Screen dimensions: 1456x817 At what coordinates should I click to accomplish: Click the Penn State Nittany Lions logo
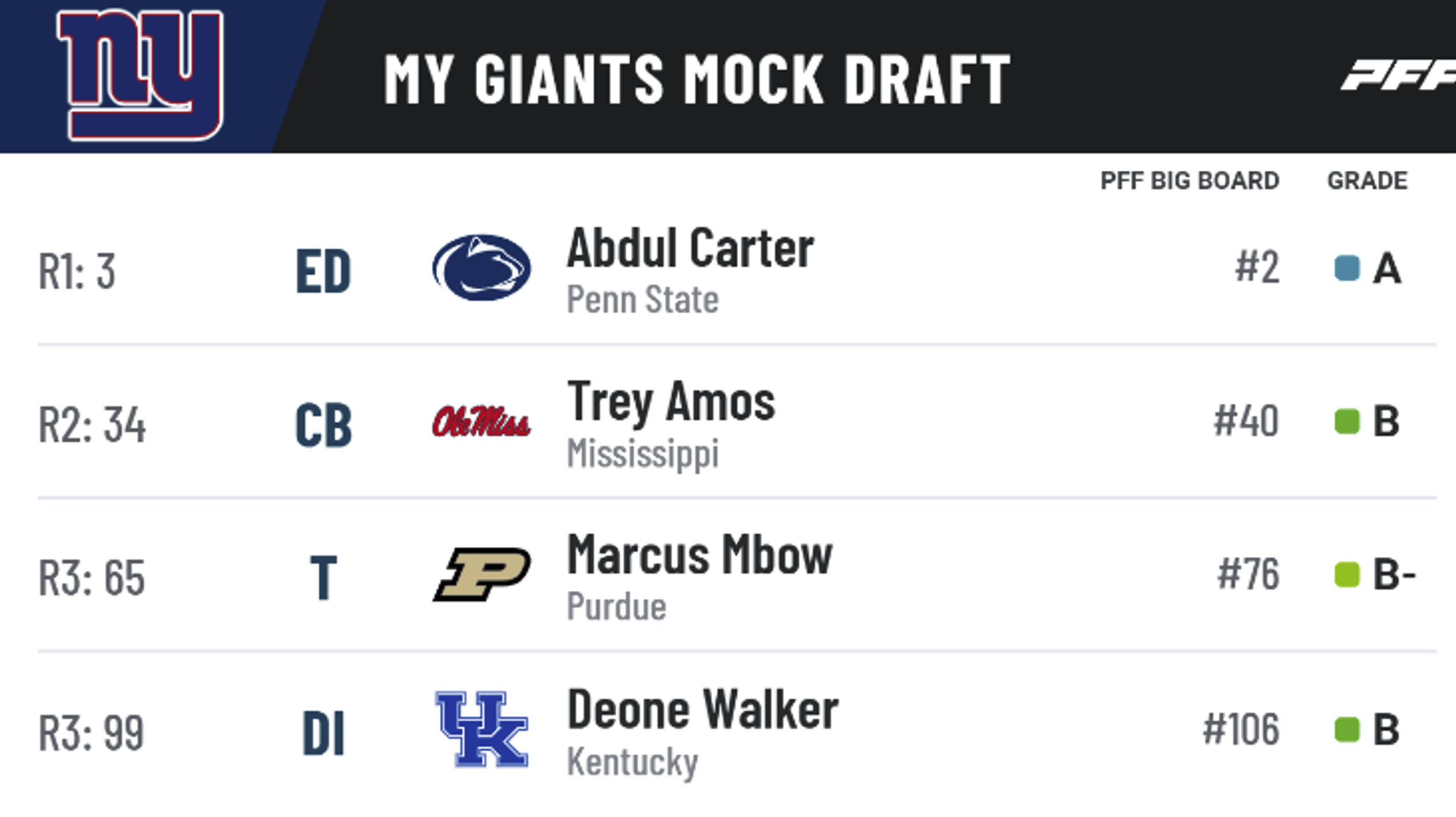click(481, 268)
